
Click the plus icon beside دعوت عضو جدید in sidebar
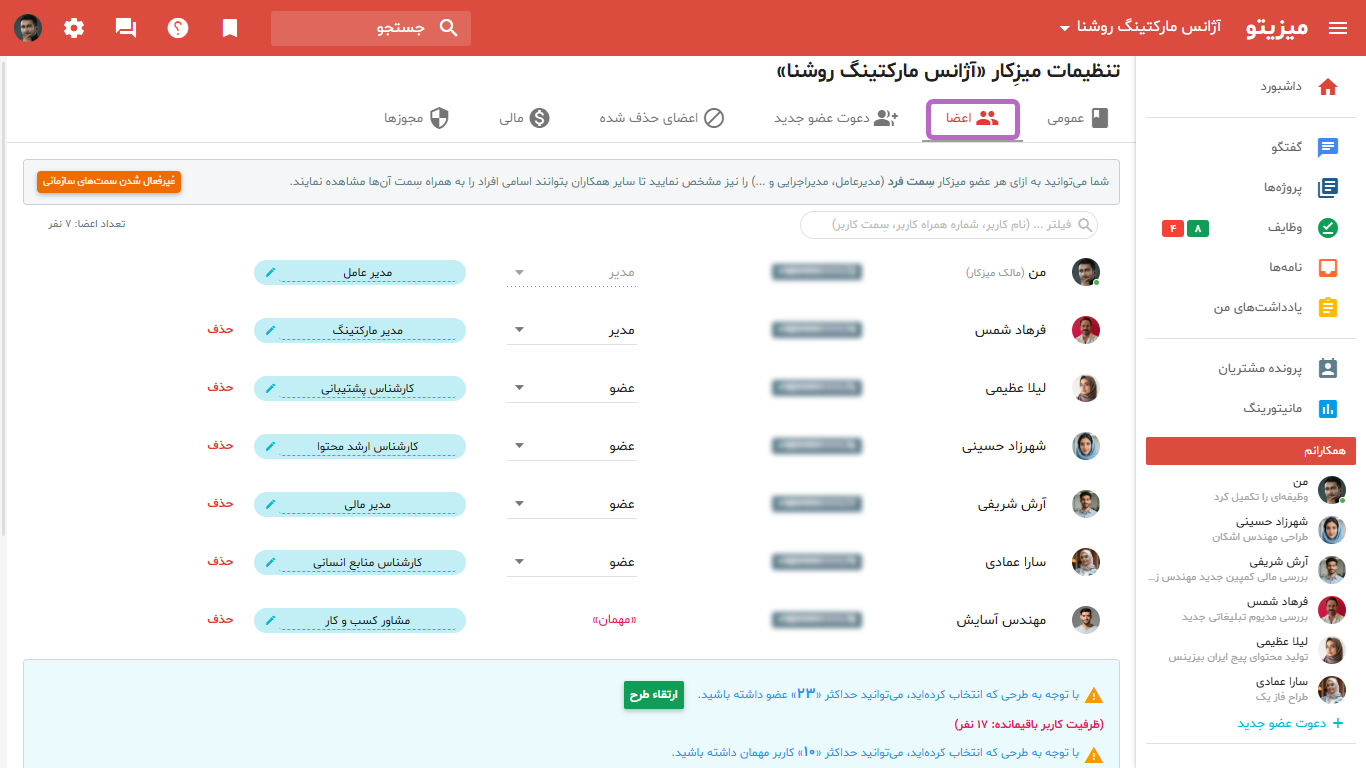pyautogui.click(x=1337, y=723)
